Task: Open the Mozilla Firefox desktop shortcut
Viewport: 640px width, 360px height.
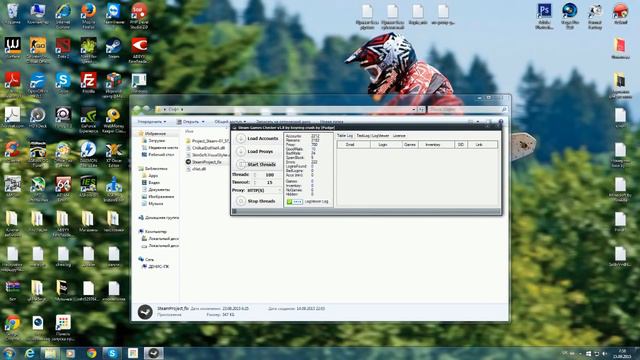Action: tap(88, 16)
